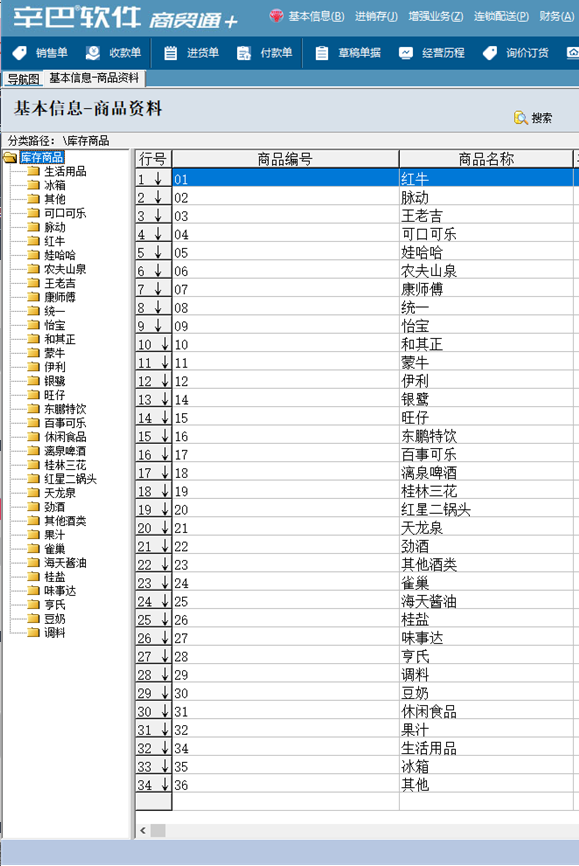Open the 经营历程 business history toolbar icon
The width and height of the screenshot is (579, 866).
click(x=406, y=53)
